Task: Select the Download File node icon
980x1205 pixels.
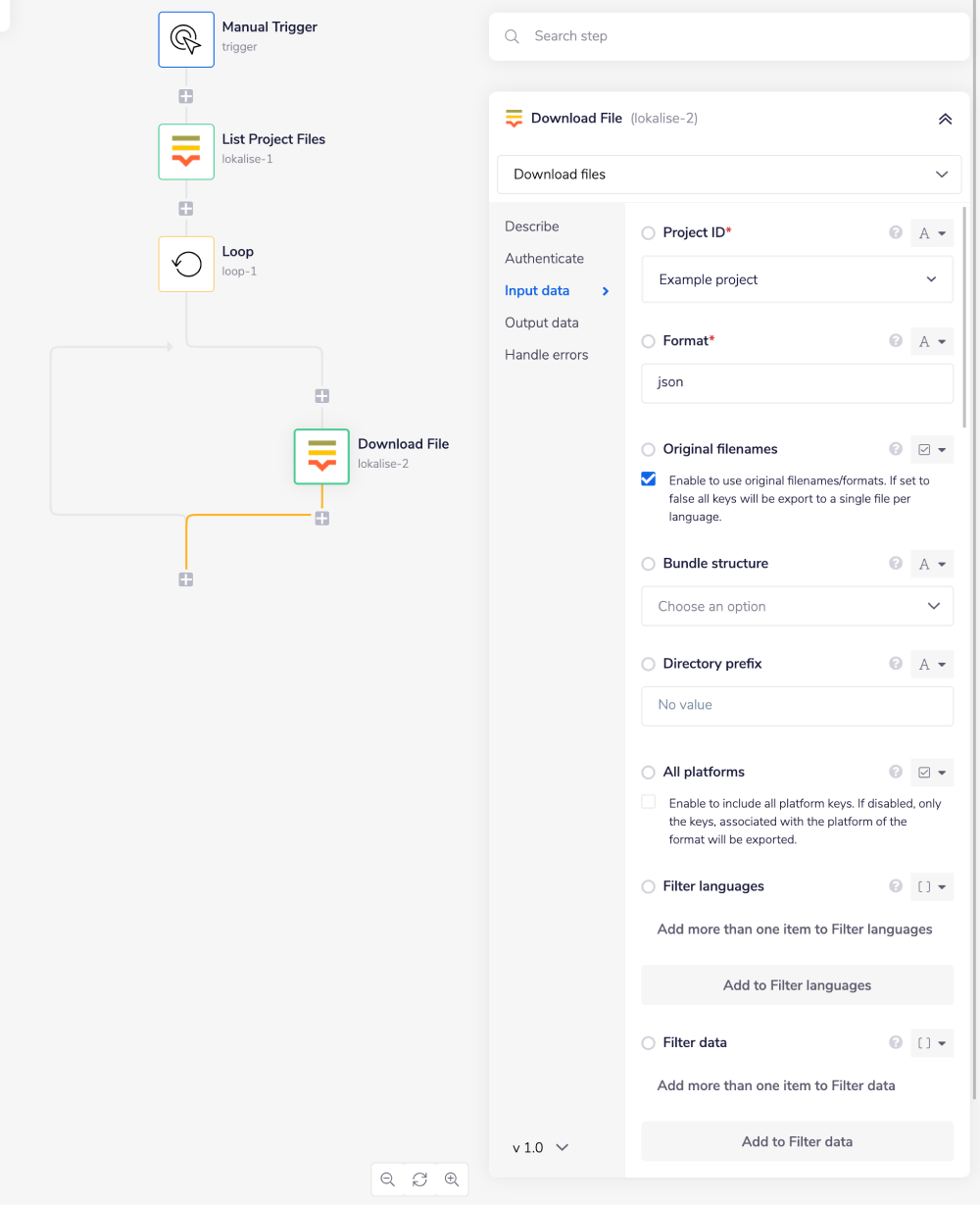Action: [x=321, y=456]
